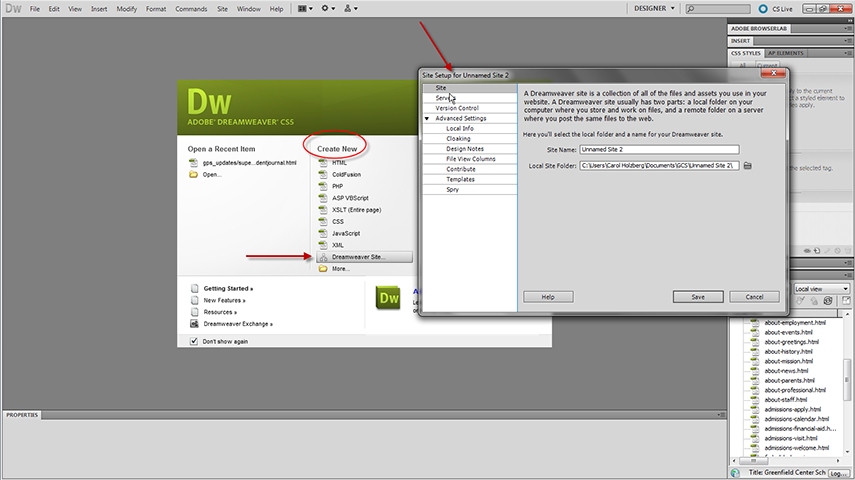This screenshot has width=855, height=480.
Task: Open the Insert panel options menu
Action: (x=847, y=41)
